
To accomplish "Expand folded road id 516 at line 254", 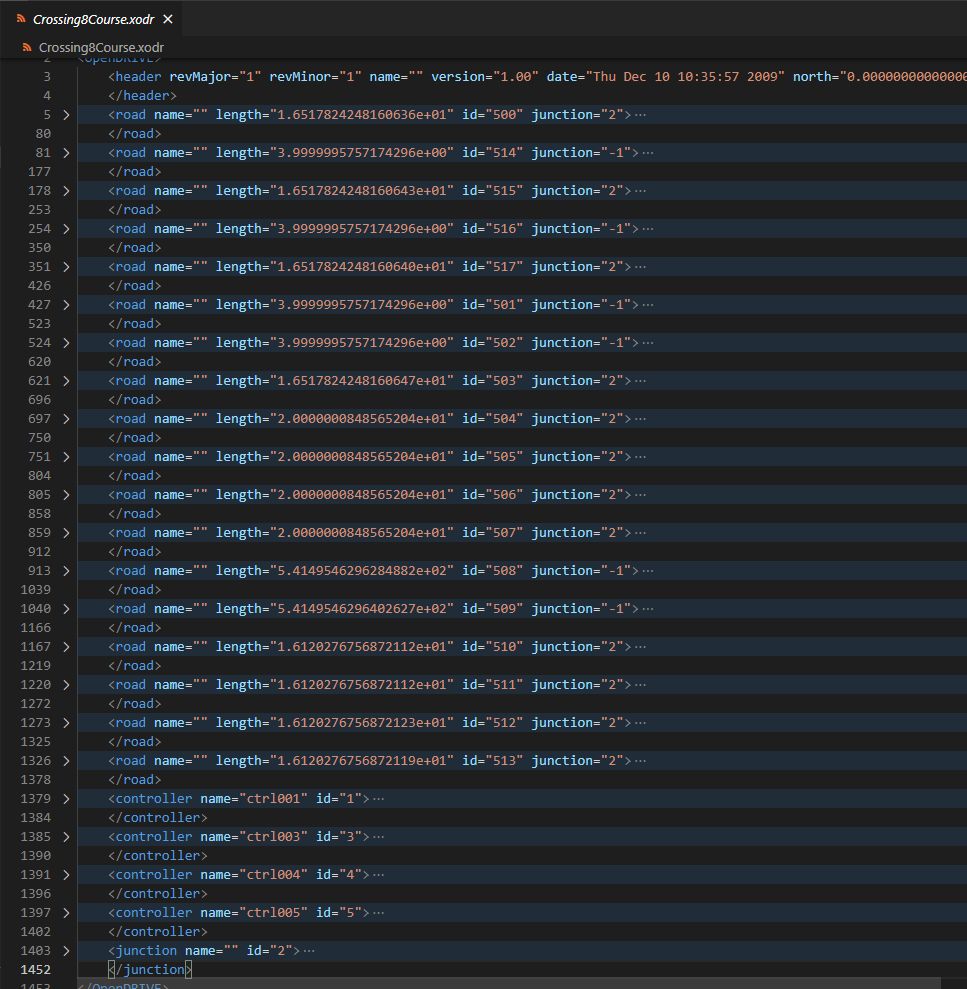I will pyautogui.click(x=66, y=229).
